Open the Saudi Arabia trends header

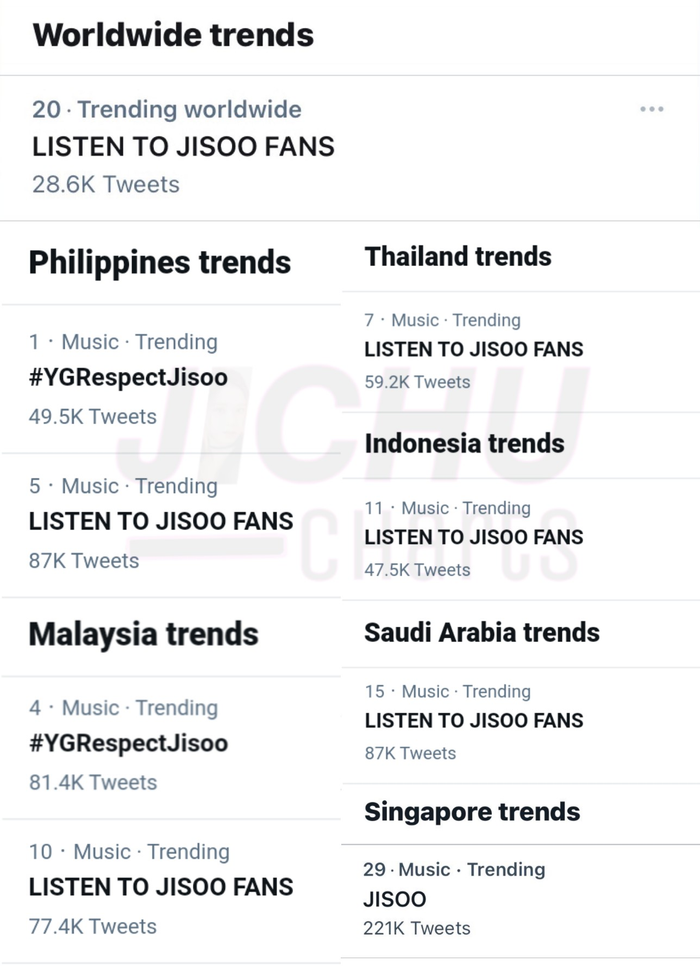pyautogui.click(x=481, y=632)
